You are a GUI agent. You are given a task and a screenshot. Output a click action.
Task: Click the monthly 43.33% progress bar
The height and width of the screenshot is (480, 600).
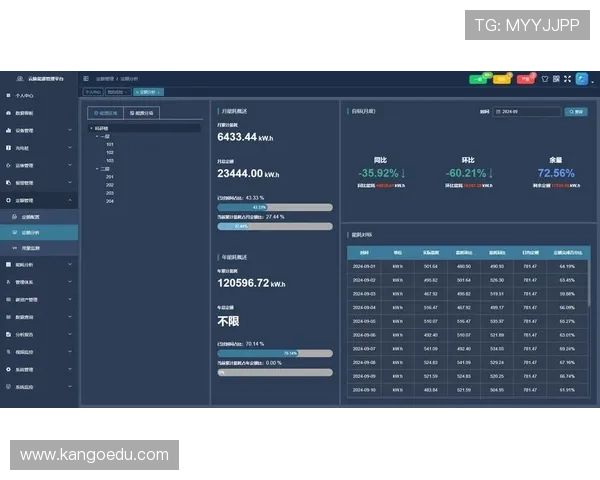275,207
